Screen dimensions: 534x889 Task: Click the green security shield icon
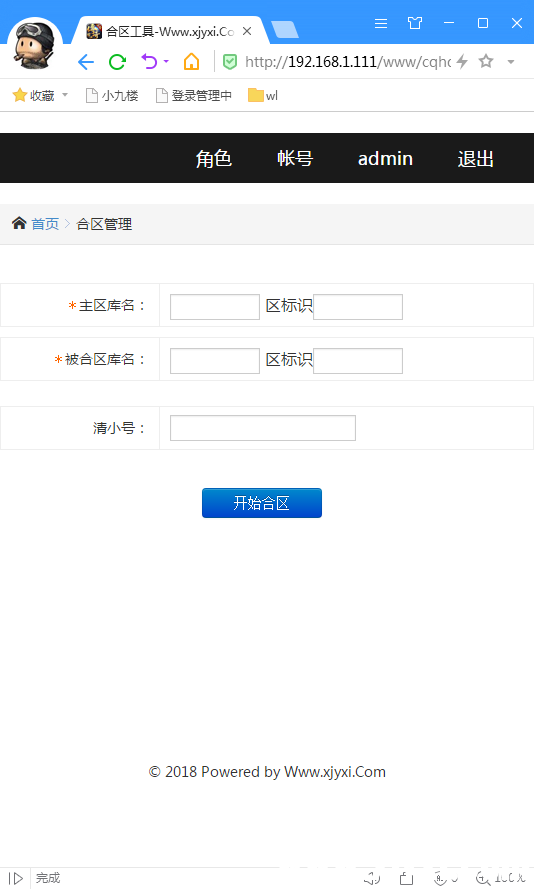tap(230, 62)
